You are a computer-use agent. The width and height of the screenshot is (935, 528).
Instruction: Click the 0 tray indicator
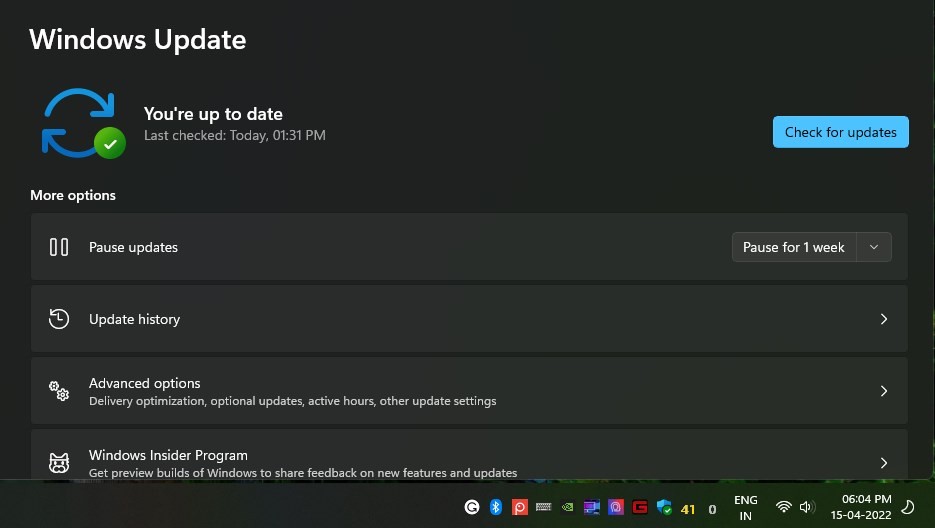tap(712, 509)
